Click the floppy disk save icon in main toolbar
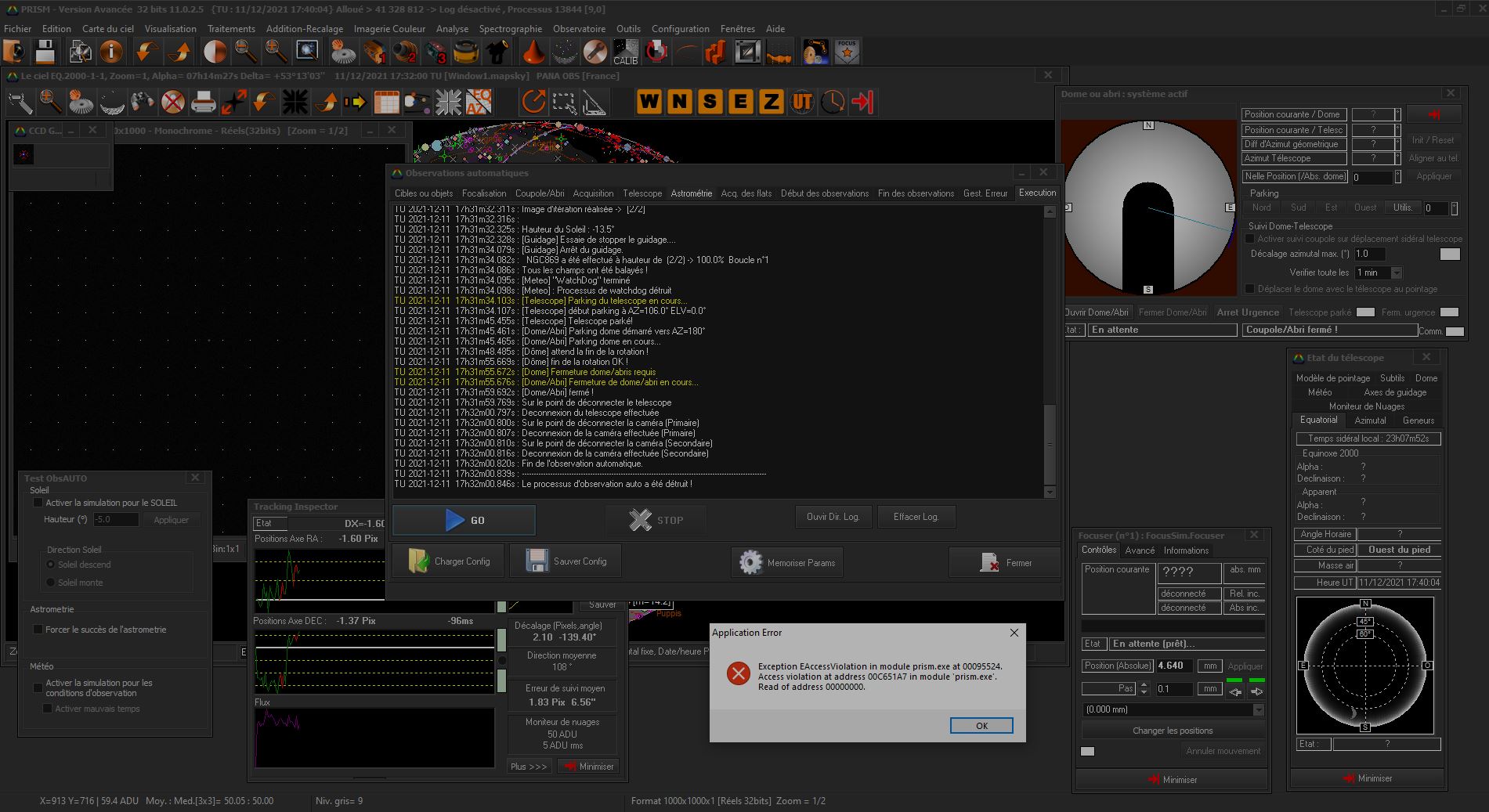 45,52
